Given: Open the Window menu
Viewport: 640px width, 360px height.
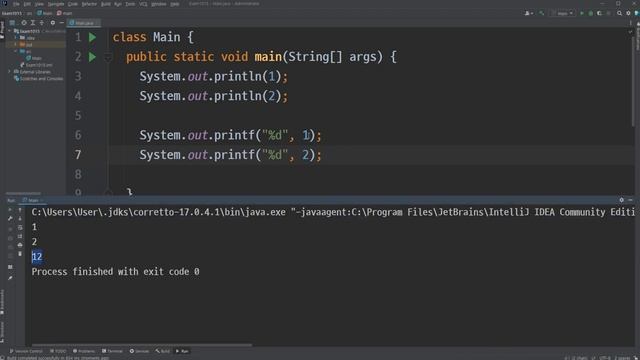Looking at the screenshot, I should tap(159, 4).
